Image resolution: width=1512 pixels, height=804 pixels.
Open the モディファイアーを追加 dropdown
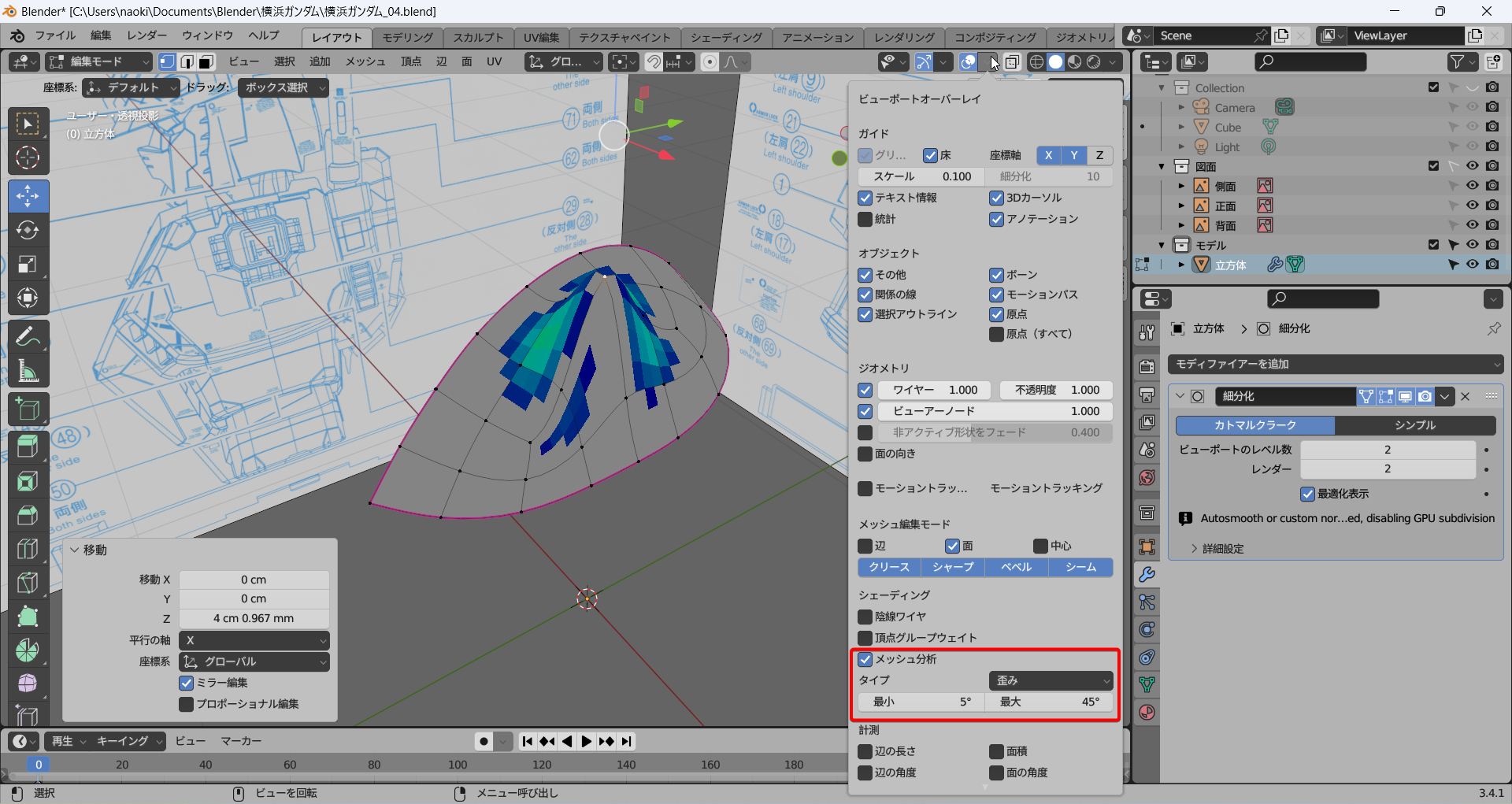pyautogui.click(x=1336, y=364)
